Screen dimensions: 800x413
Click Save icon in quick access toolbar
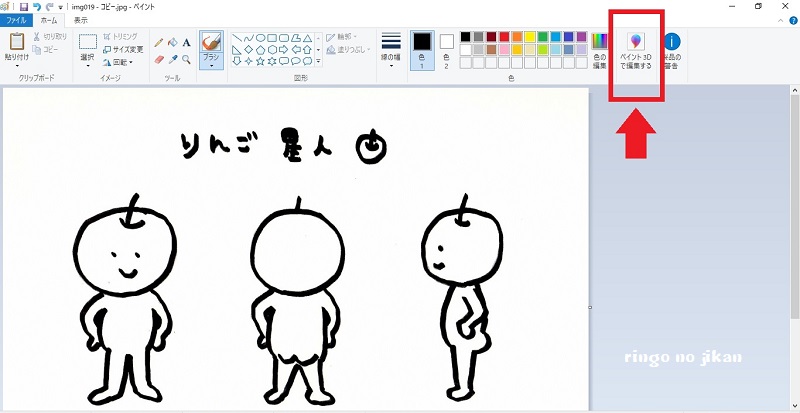23,7
